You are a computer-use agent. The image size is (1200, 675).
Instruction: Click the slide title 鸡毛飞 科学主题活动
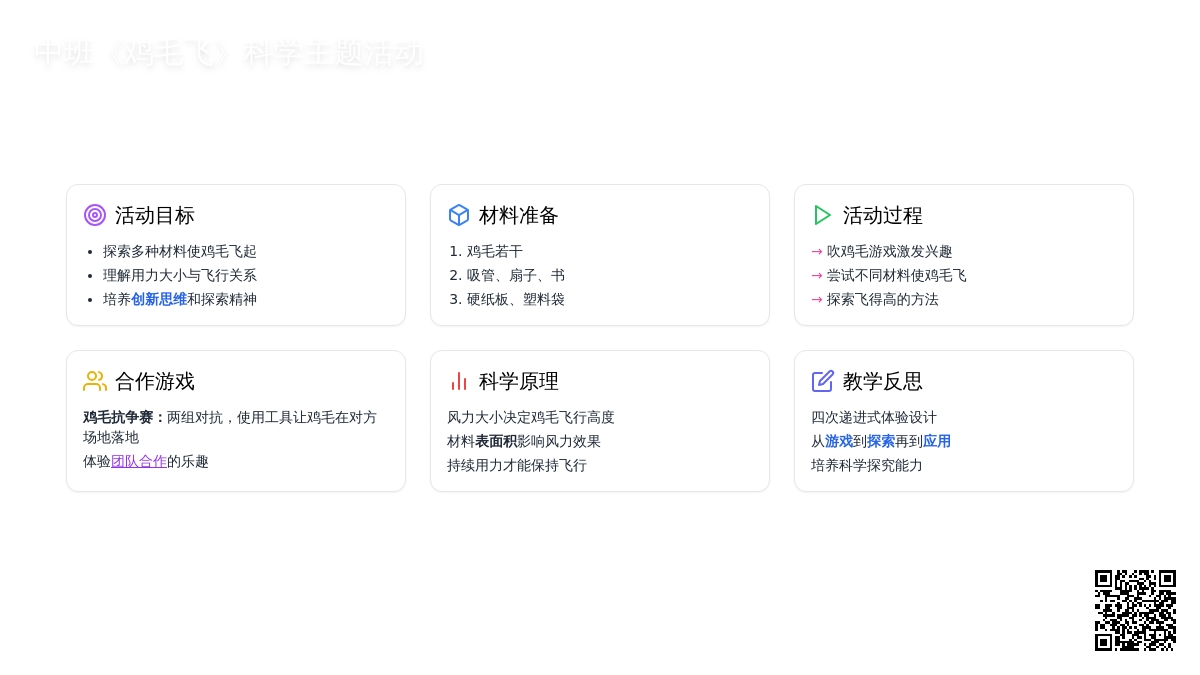click(x=228, y=53)
